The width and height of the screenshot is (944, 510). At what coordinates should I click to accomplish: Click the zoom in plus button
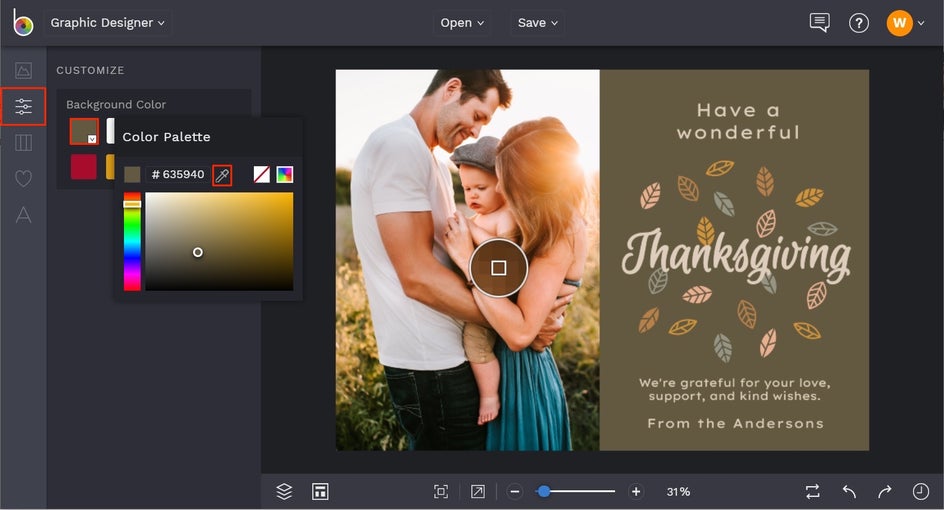pyautogui.click(x=635, y=491)
